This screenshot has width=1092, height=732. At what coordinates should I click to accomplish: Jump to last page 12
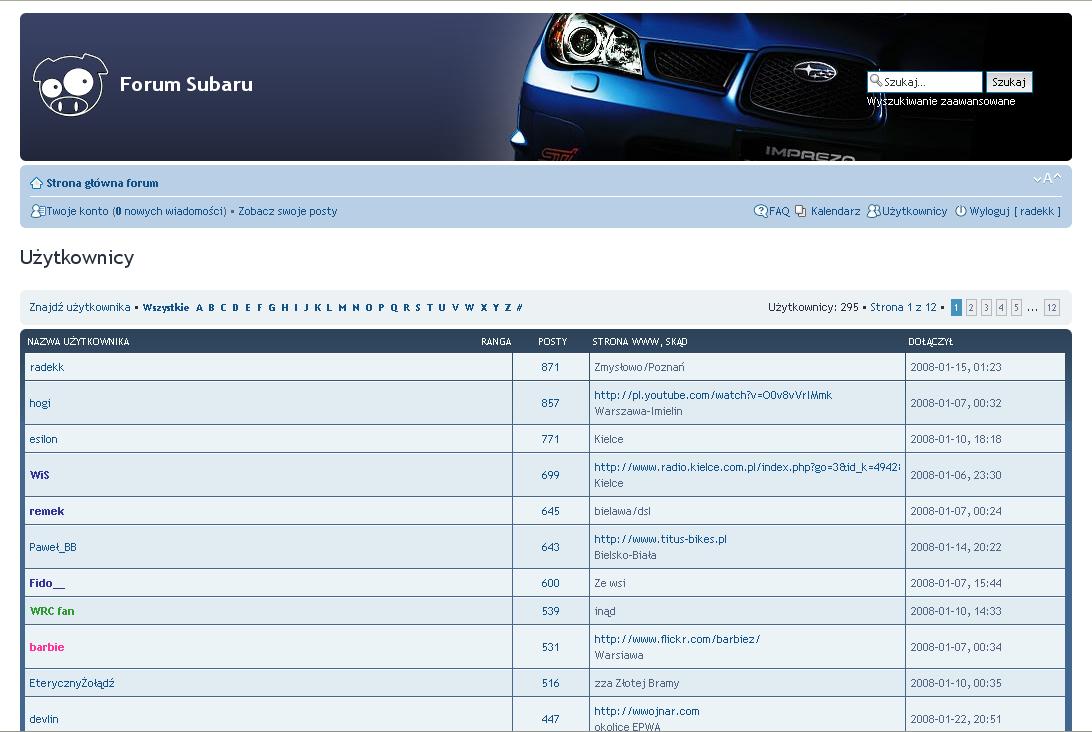[1051, 308]
